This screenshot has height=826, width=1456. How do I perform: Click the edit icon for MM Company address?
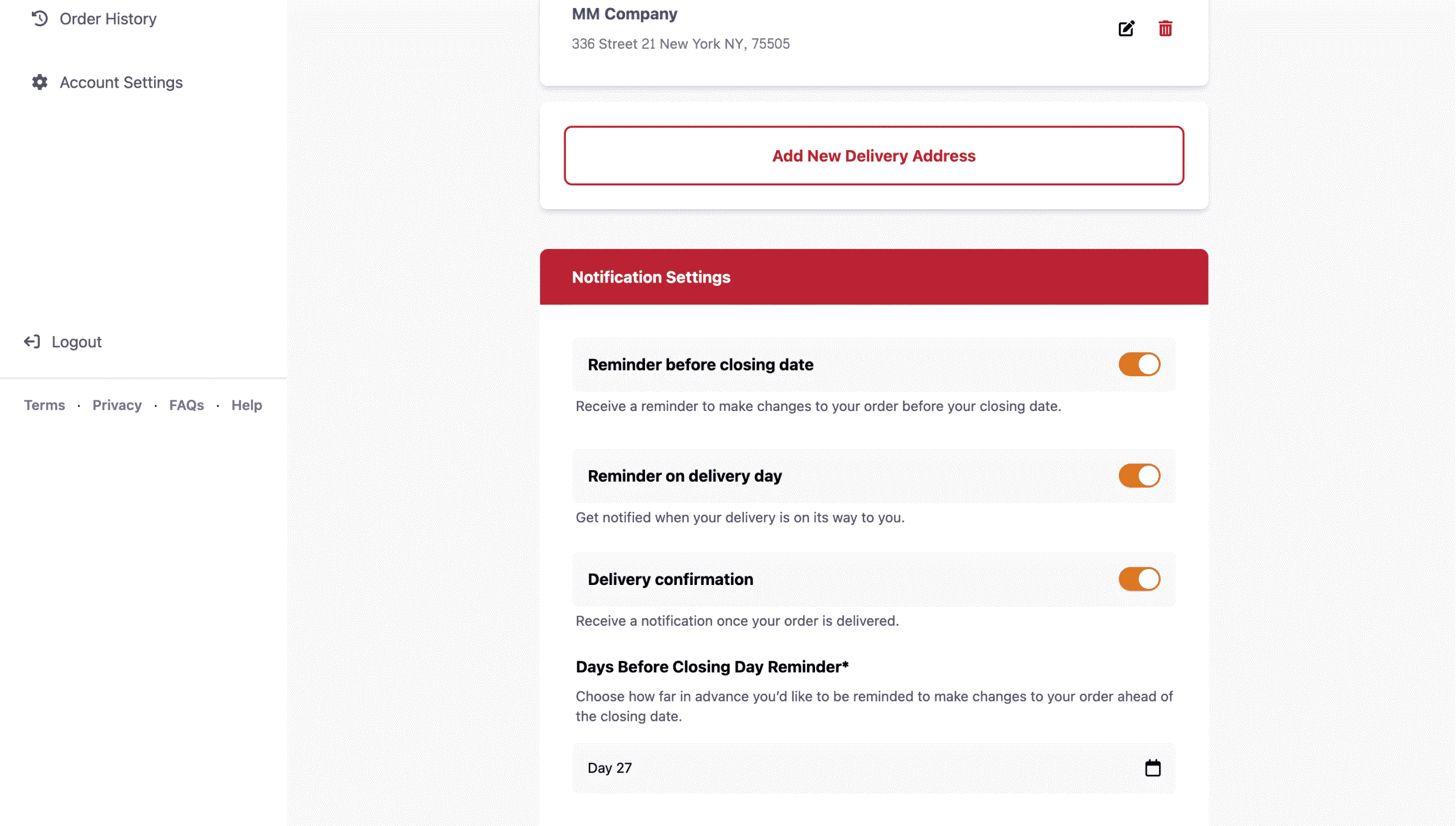[x=1126, y=28]
